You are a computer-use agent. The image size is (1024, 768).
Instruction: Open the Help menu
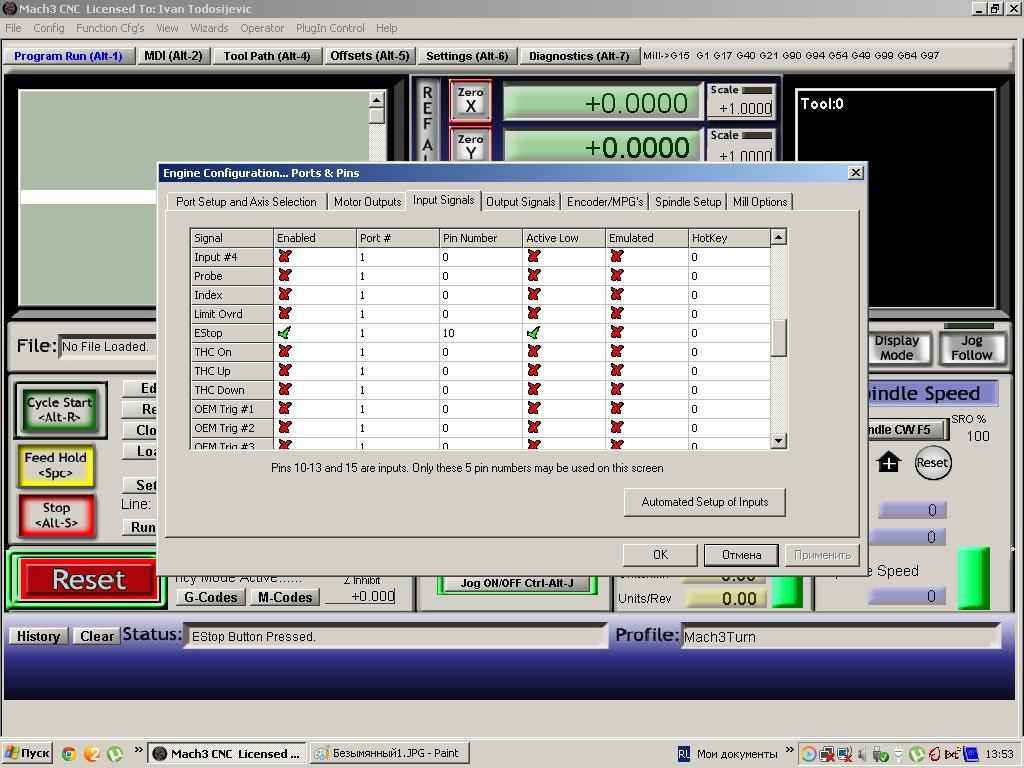(x=386, y=28)
